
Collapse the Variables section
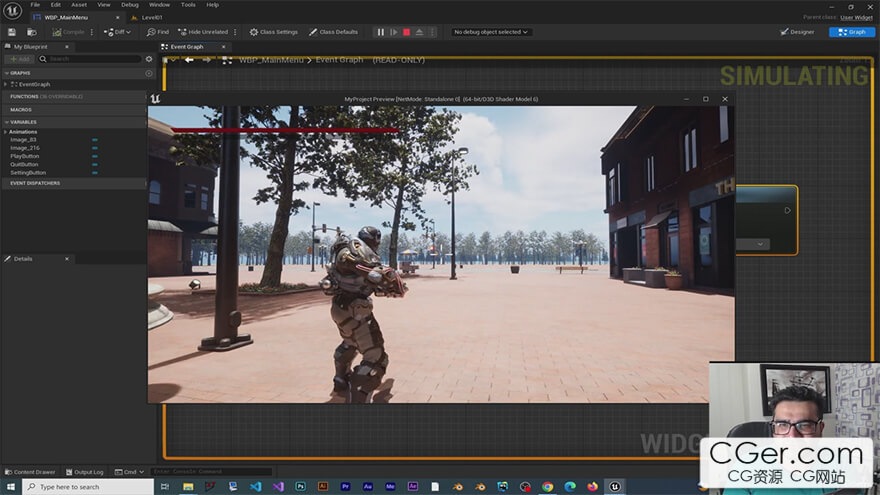pyautogui.click(x=7, y=122)
